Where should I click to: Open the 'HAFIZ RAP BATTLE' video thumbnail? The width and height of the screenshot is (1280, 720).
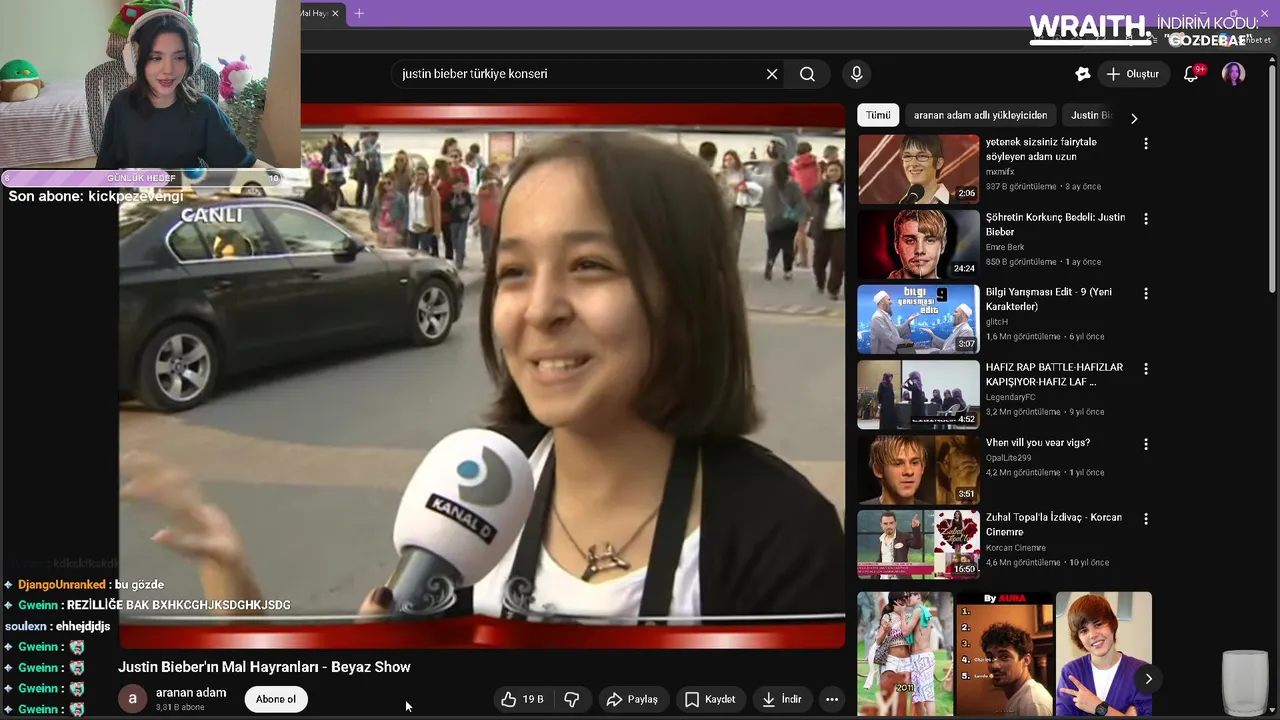[918, 394]
